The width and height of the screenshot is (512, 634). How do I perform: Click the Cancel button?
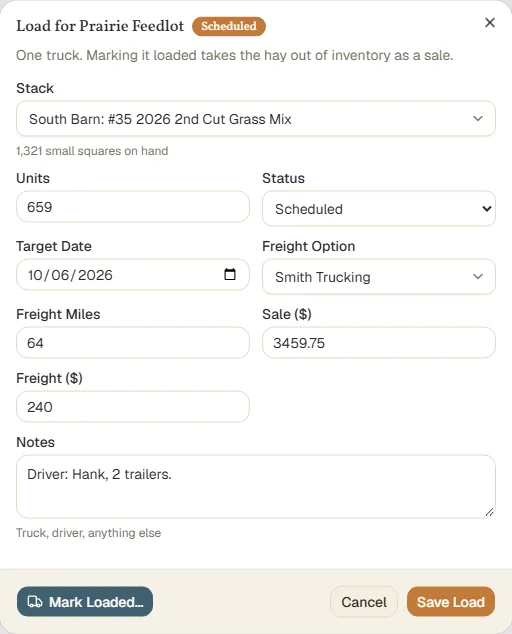[x=364, y=602]
